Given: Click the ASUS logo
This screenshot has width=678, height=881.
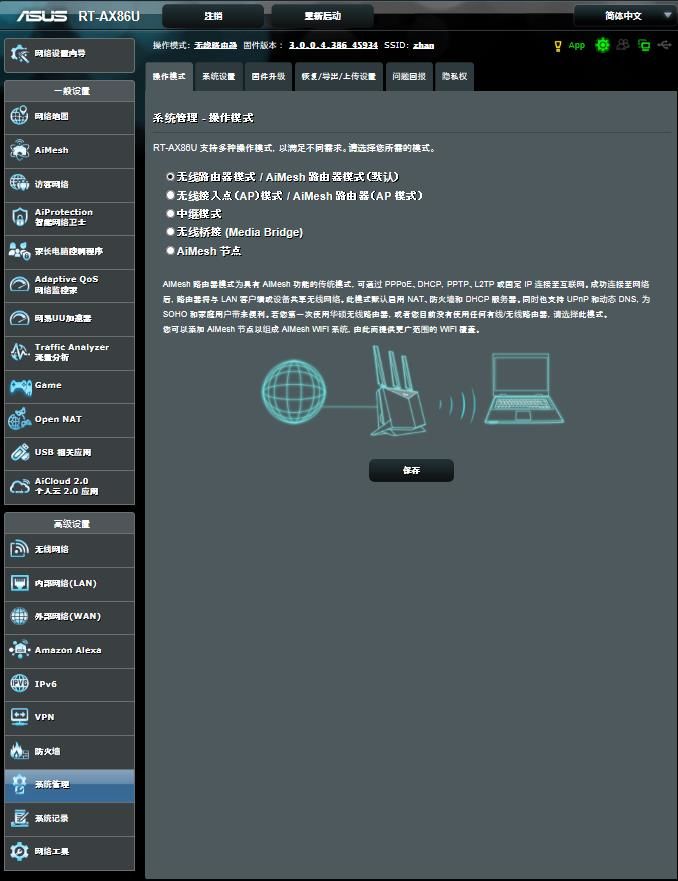Looking at the screenshot, I should pyautogui.click(x=42, y=16).
